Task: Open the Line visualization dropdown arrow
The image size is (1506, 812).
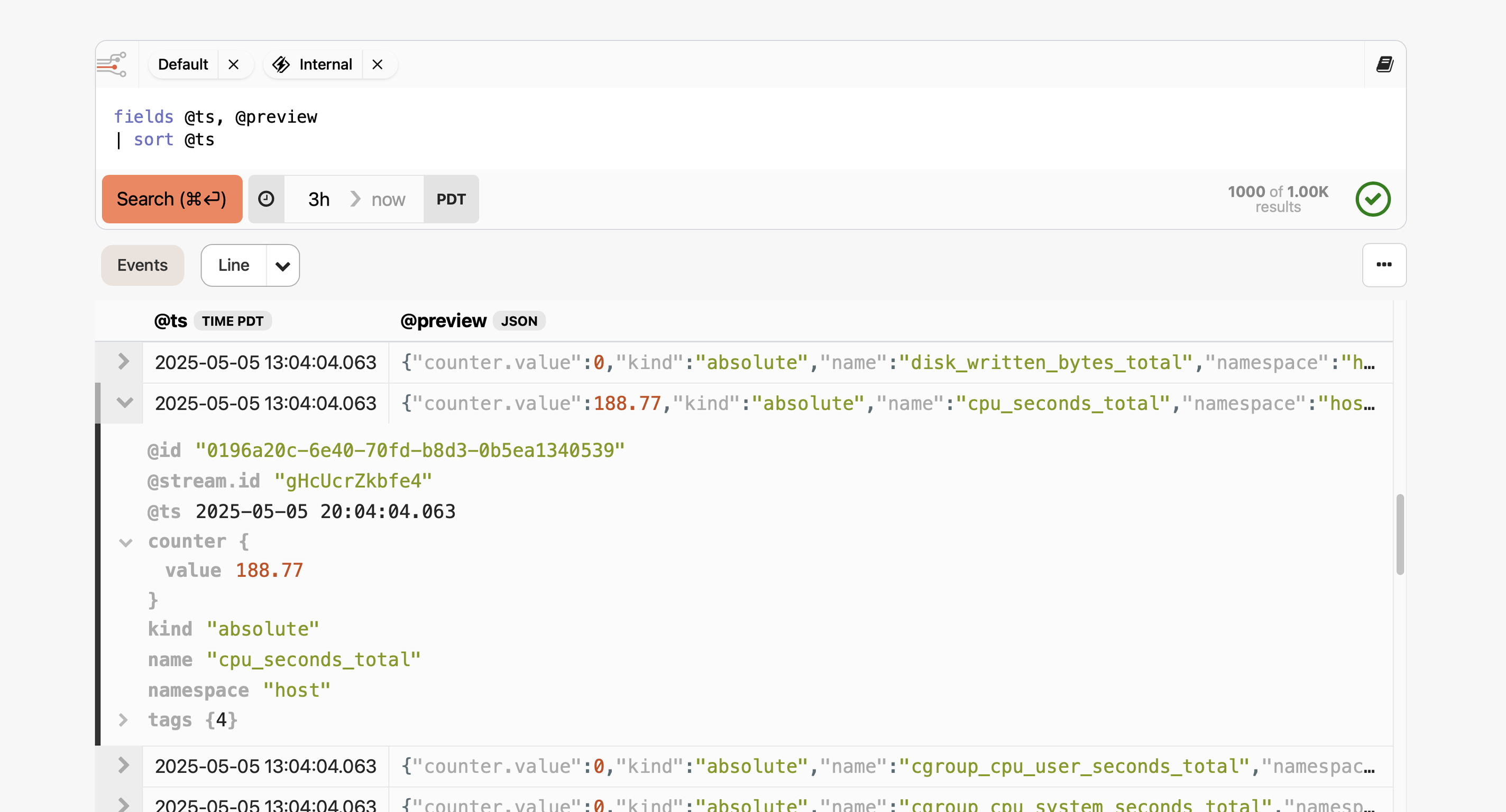Action: coord(282,266)
